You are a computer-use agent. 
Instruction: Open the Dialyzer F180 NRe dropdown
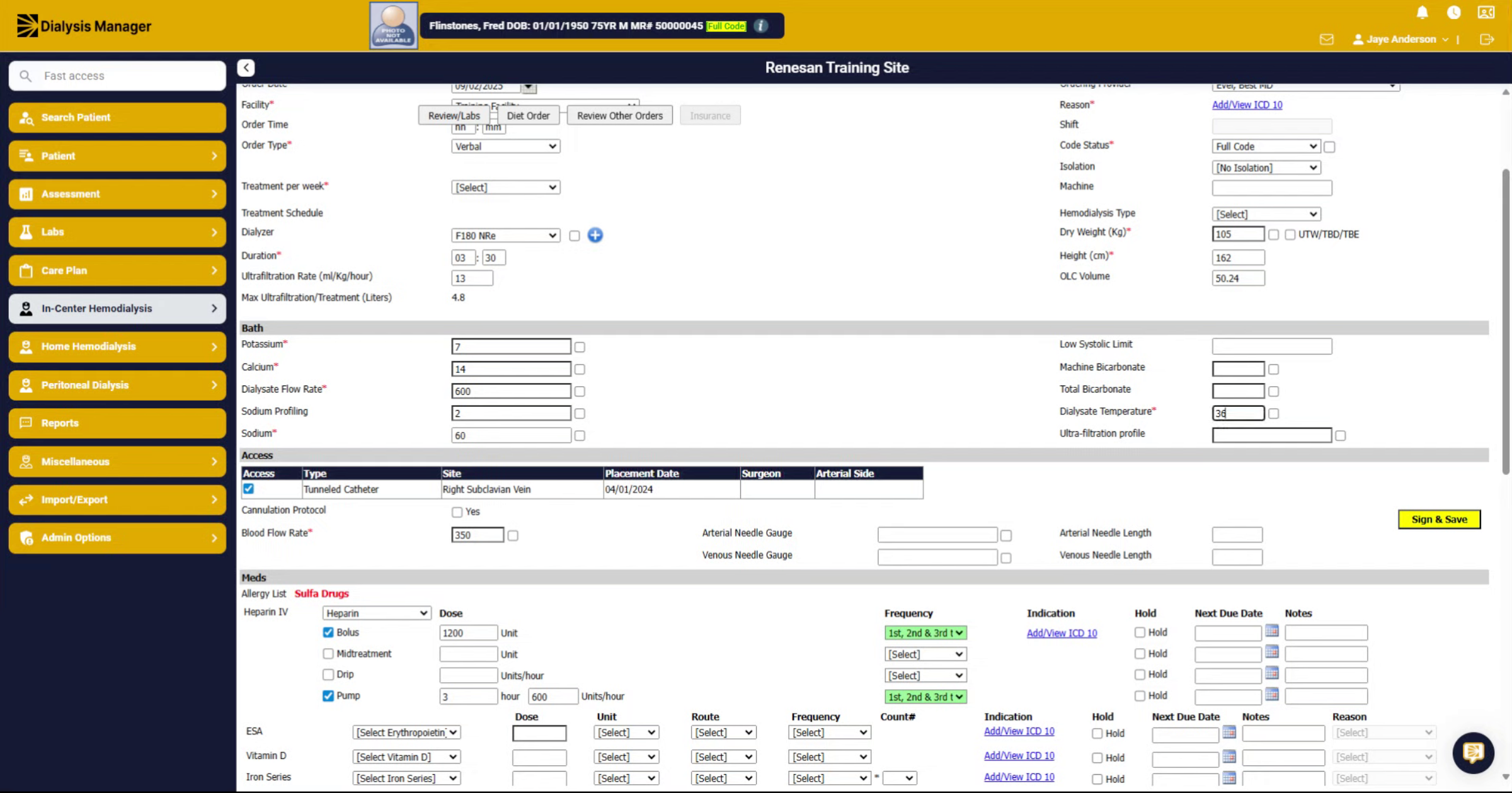(506, 236)
